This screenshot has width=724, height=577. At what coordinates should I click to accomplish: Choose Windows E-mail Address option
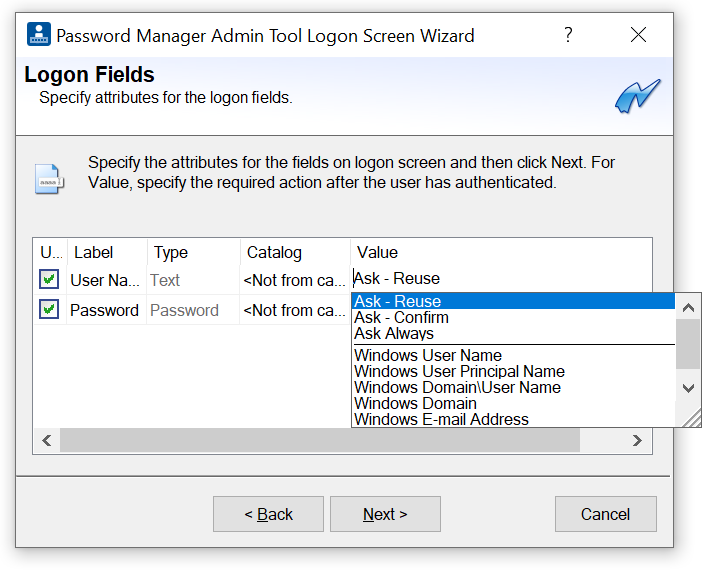(441, 420)
